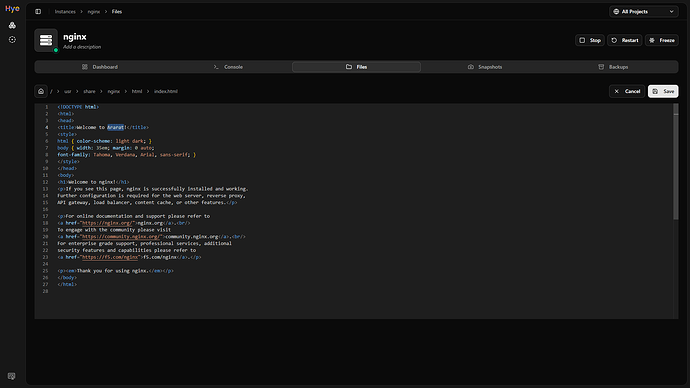Open the All Projects dropdown

click(644, 11)
